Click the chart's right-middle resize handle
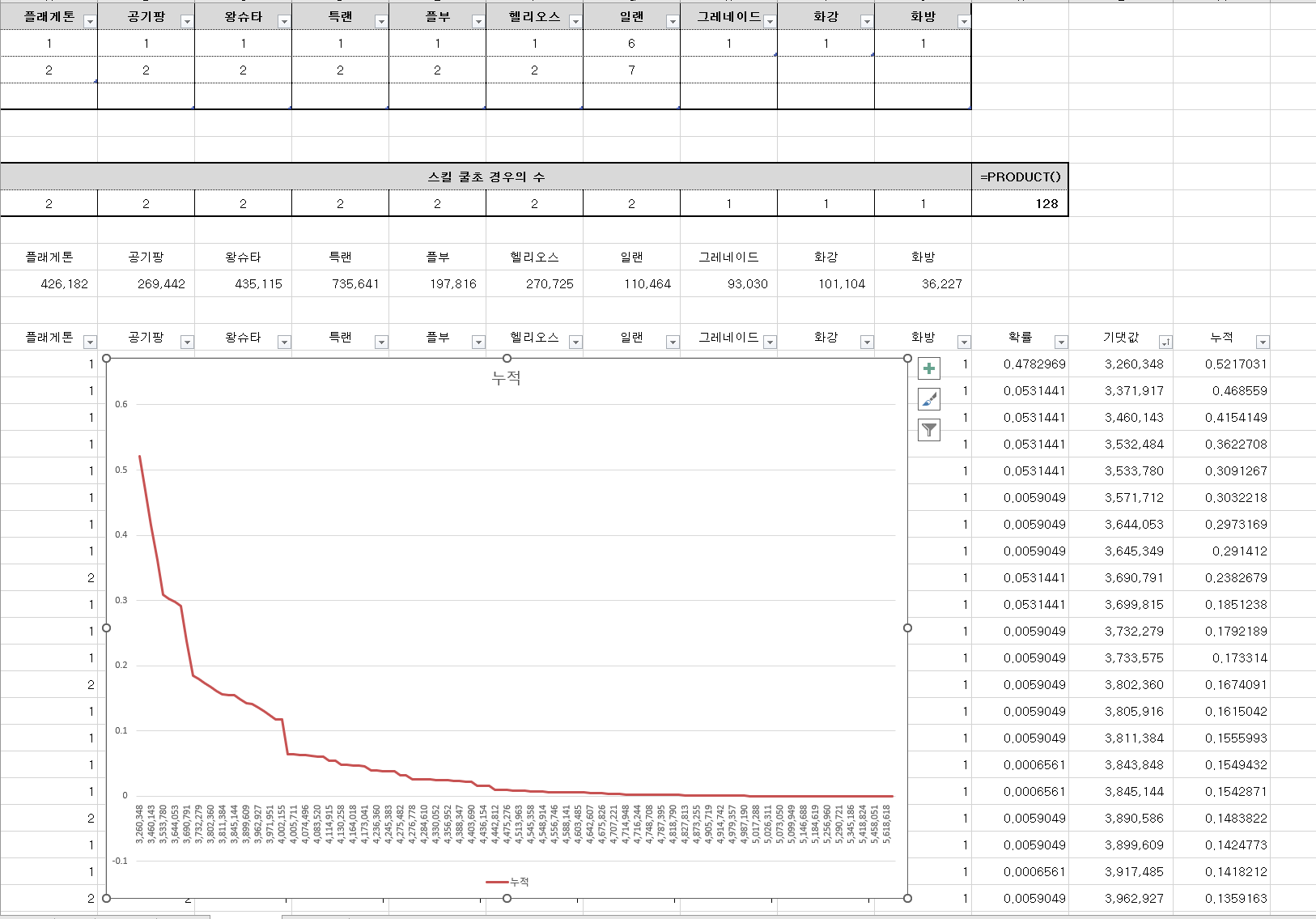 (907, 628)
